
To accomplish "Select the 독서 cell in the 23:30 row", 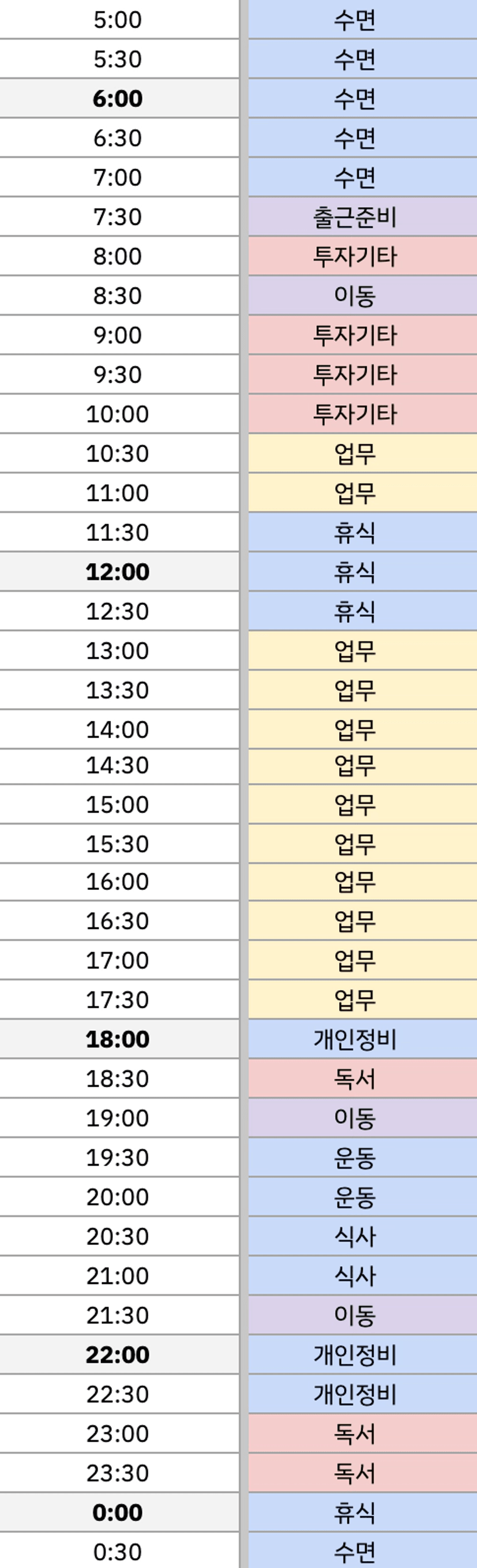I will click(x=355, y=1473).
